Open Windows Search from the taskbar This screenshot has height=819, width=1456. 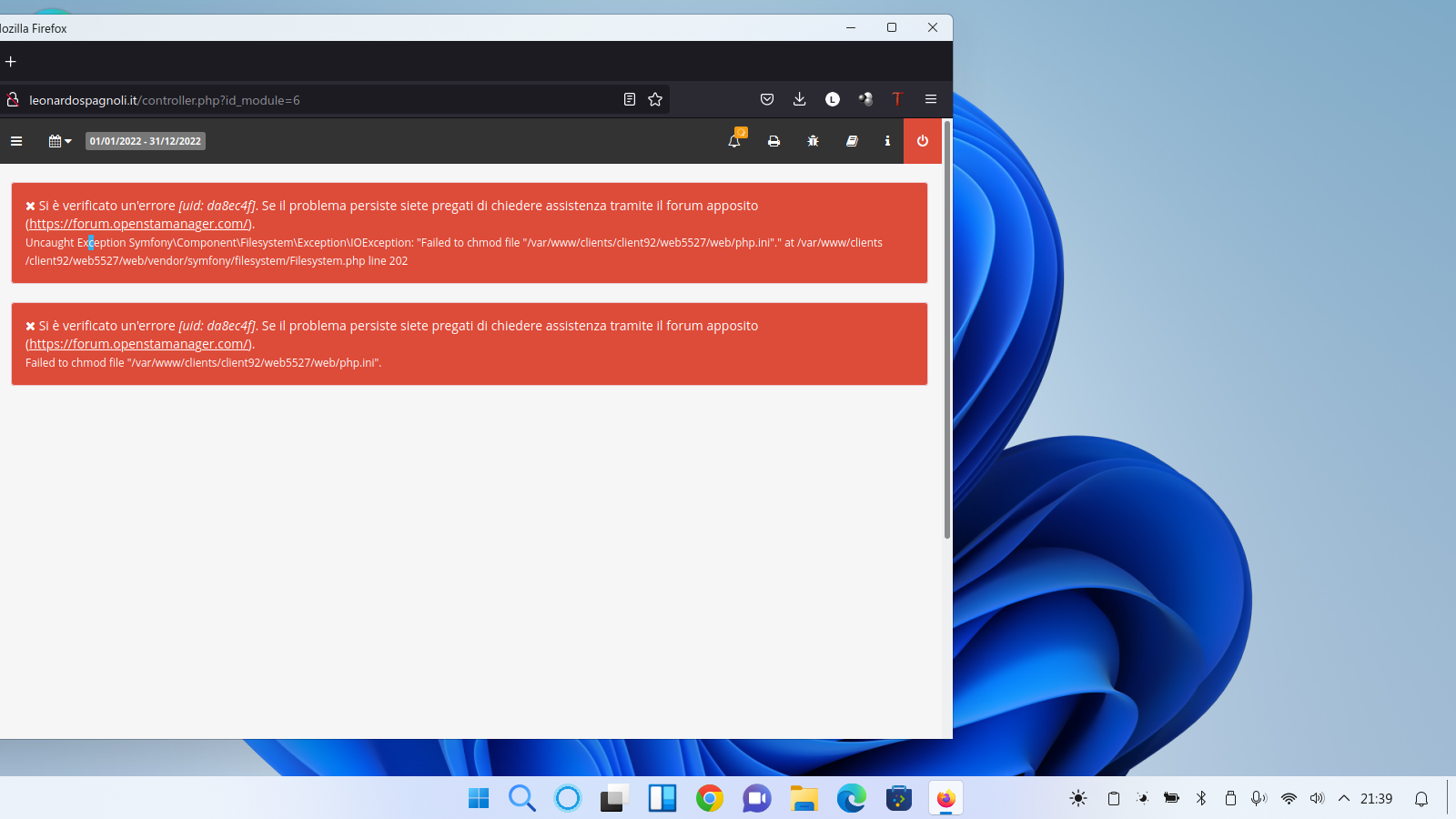522,798
